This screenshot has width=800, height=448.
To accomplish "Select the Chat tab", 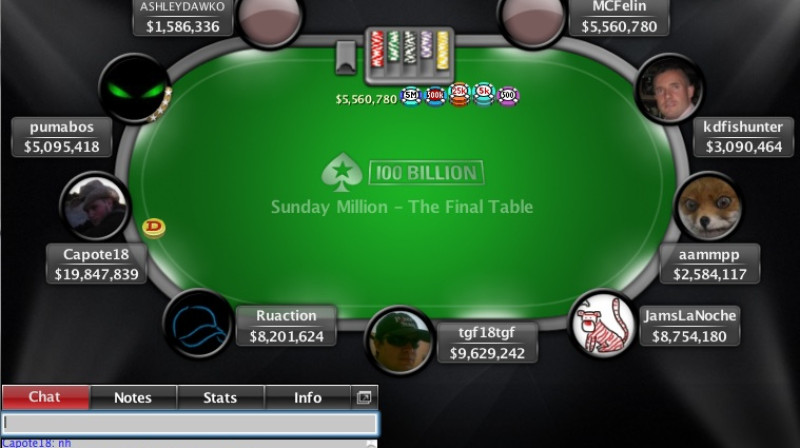I will [45, 397].
